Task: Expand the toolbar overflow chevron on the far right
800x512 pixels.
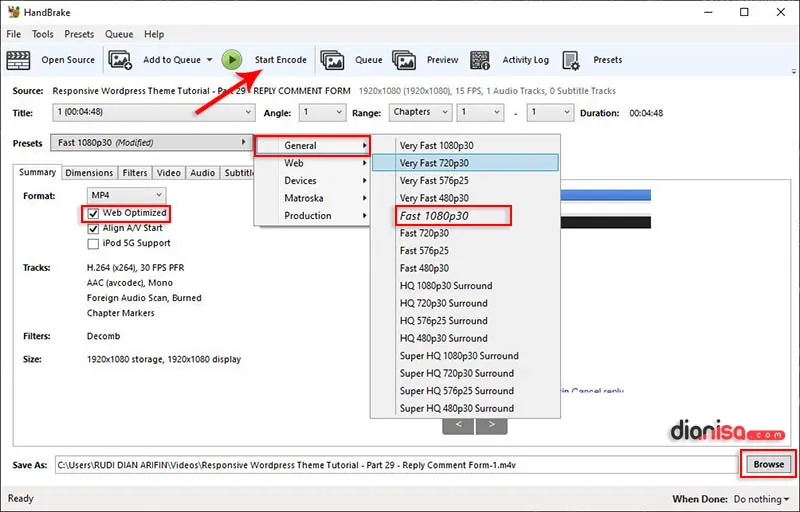Action: click(x=794, y=72)
